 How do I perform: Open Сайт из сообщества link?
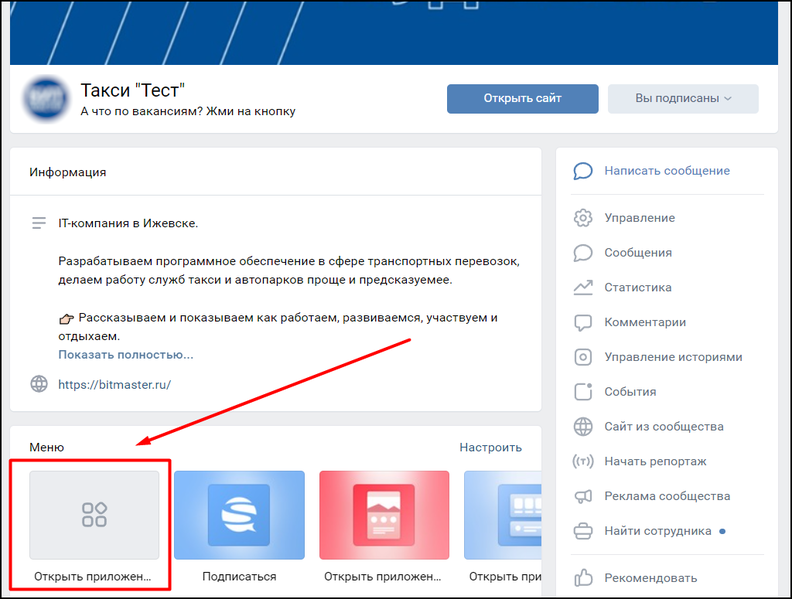tap(664, 427)
